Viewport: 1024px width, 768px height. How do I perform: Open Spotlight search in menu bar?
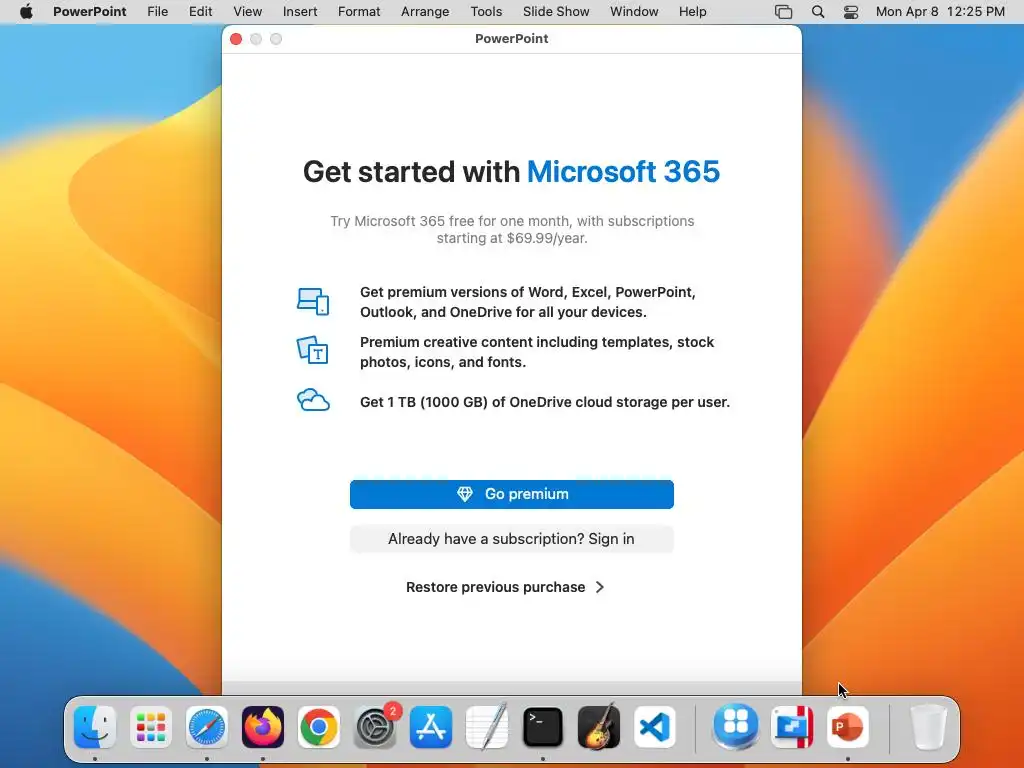pyautogui.click(x=818, y=12)
